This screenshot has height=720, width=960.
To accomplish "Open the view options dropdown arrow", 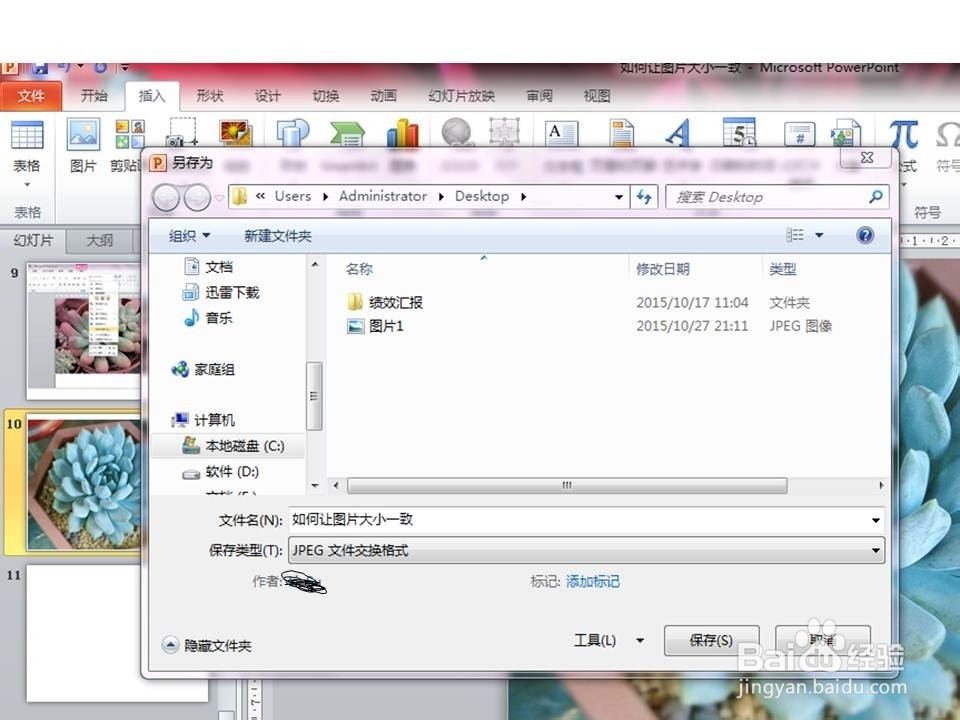I will [819, 235].
